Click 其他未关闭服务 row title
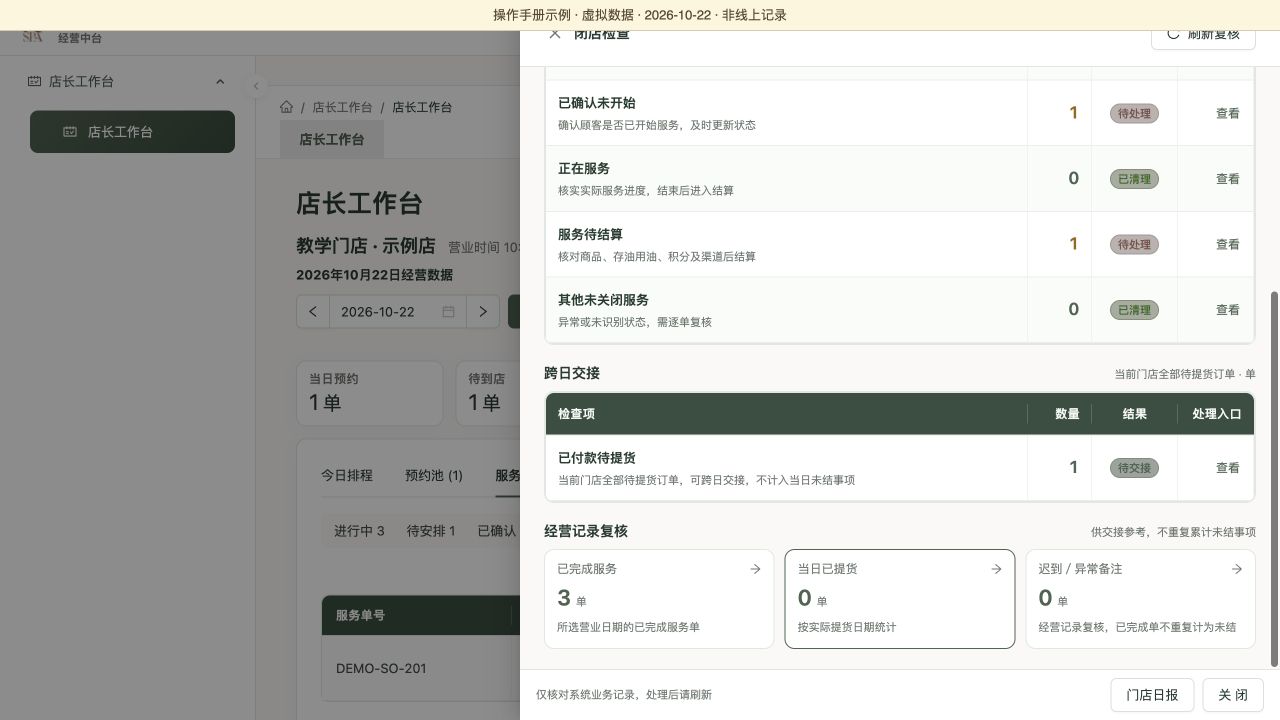1280x720 pixels. [x=603, y=300]
